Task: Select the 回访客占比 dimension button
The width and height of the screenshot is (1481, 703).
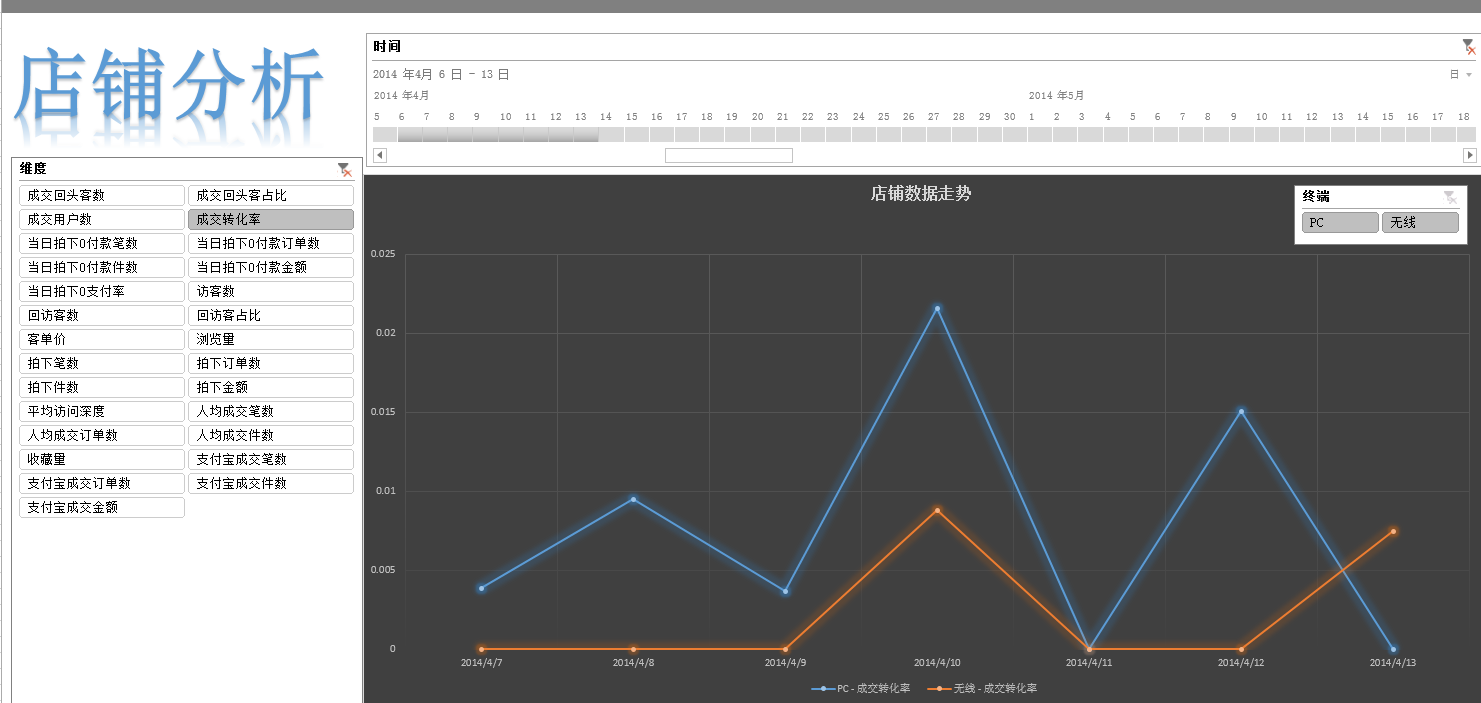Action: point(271,316)
